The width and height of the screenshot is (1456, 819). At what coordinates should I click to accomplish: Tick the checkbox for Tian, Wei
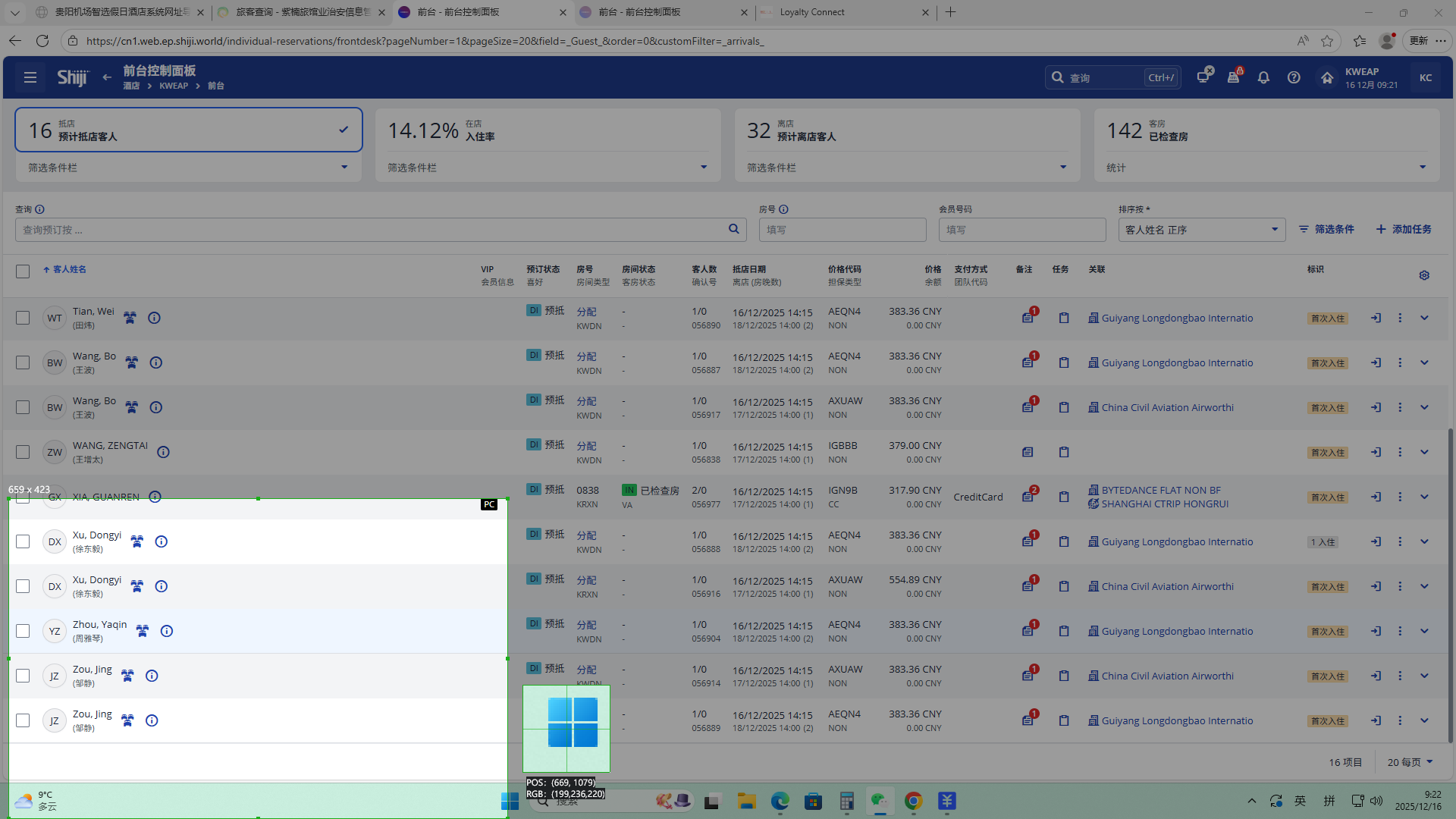(x=23, y=318)
